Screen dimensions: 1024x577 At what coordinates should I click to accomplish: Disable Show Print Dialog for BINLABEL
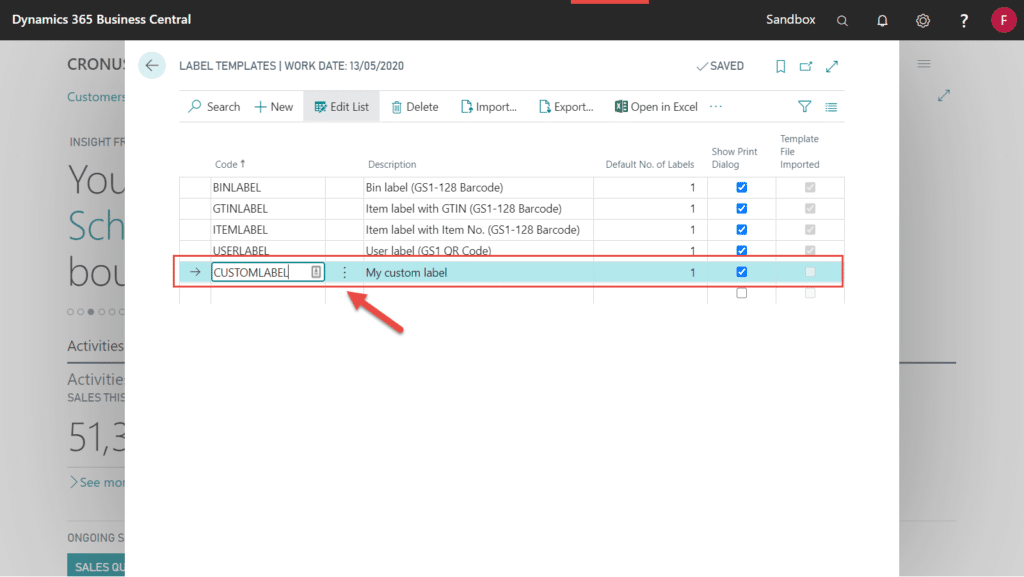pyautogui.click(x=741, y=187)
